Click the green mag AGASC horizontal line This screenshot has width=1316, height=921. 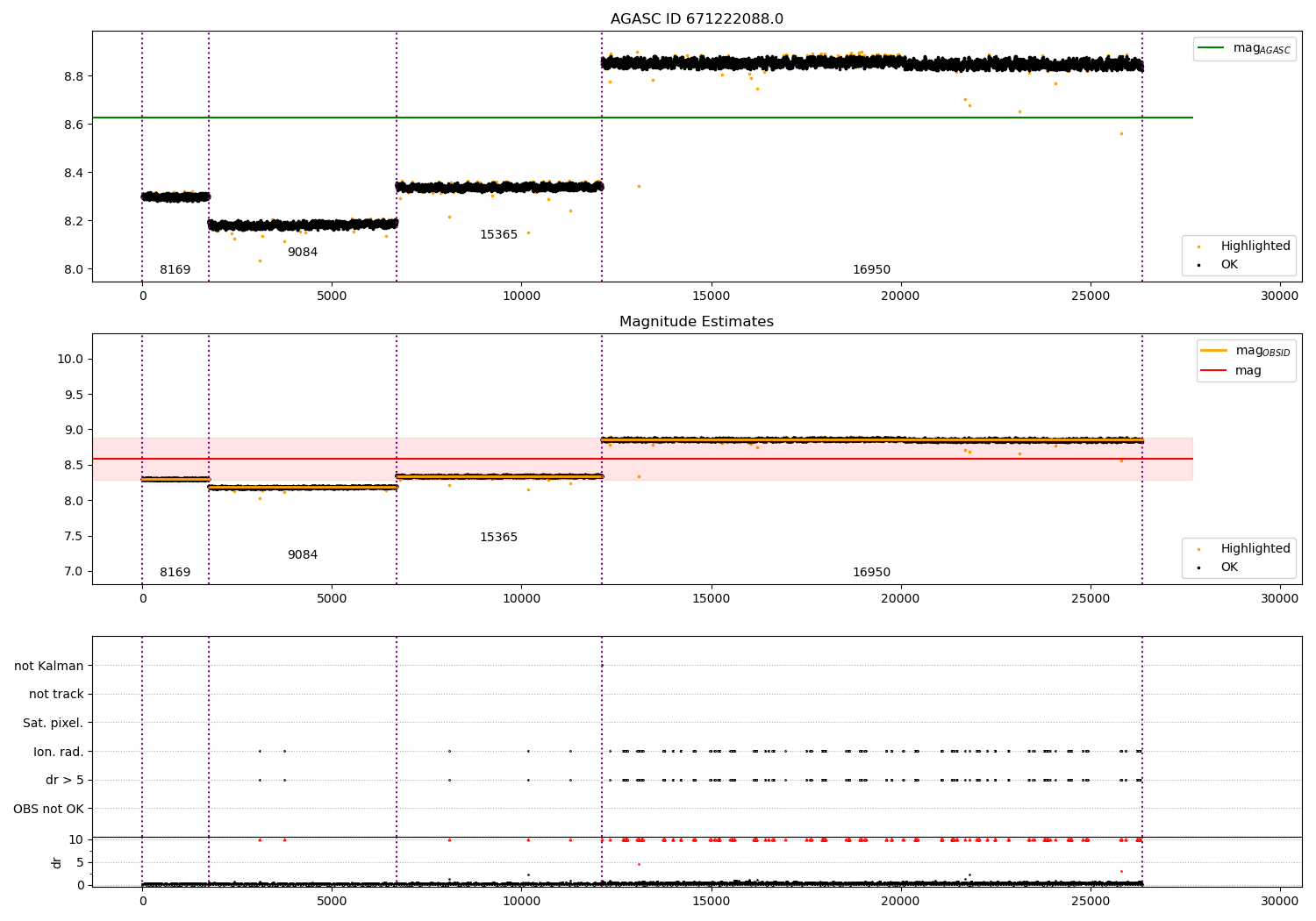click(x=642, y=118)
